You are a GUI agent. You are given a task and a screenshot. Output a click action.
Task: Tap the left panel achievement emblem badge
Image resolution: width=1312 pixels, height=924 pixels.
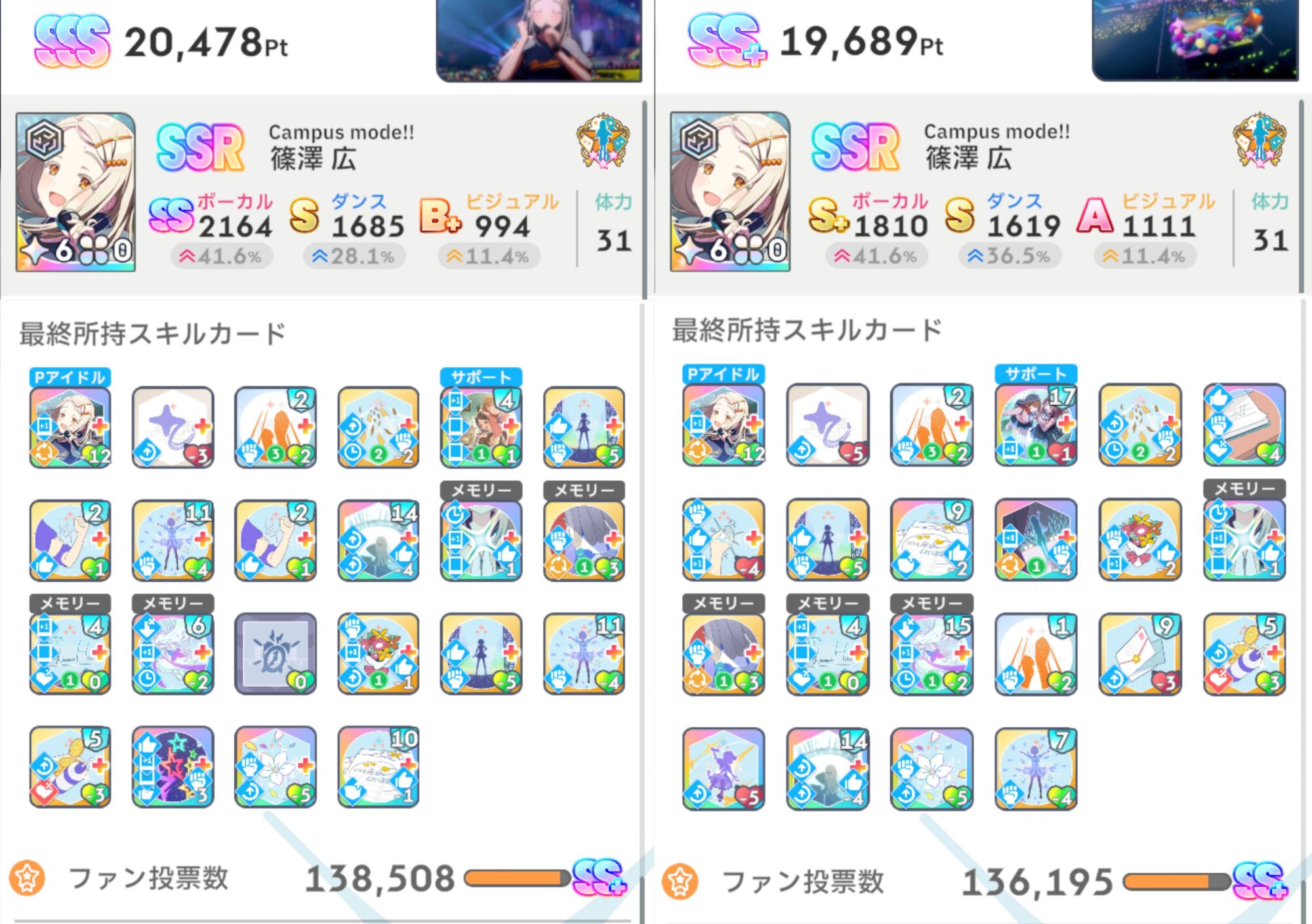pyautogui.click(x=604, y=142)
